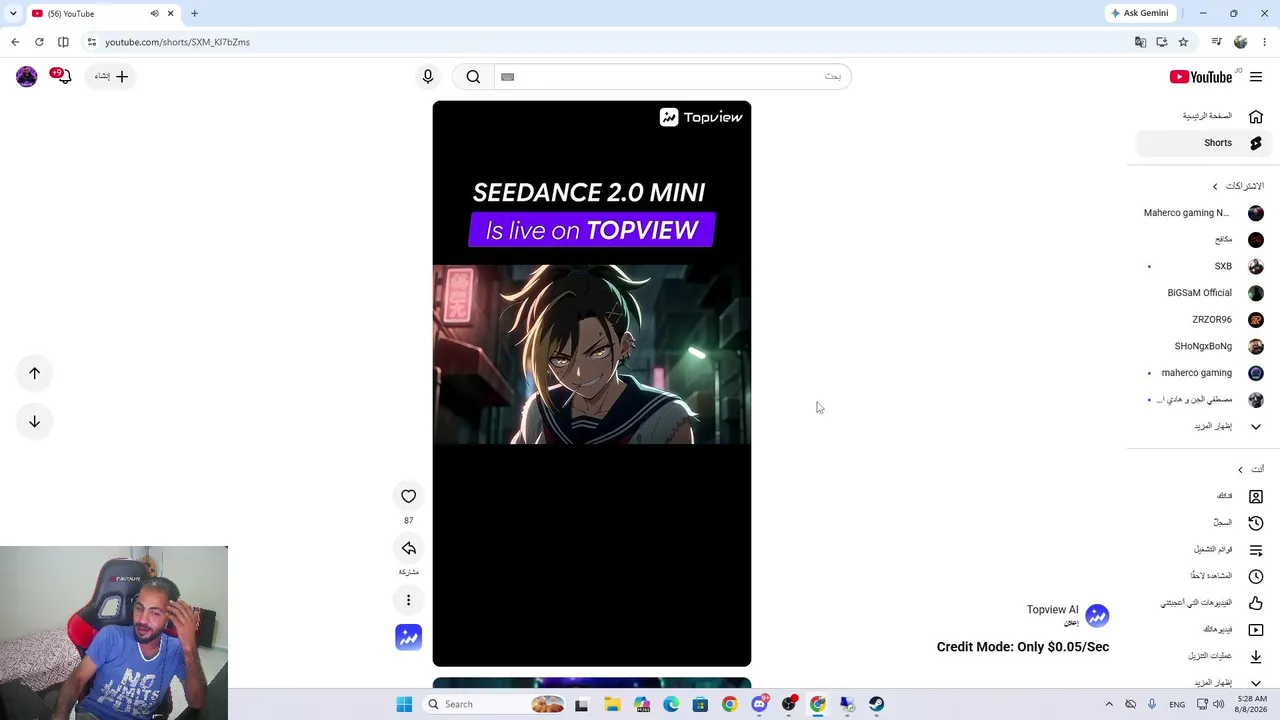Submit search with the magnifier icon
Image resolution: width=1280 pixels, height=720 pixels.
pyautogui.click(x=473, y=77)
